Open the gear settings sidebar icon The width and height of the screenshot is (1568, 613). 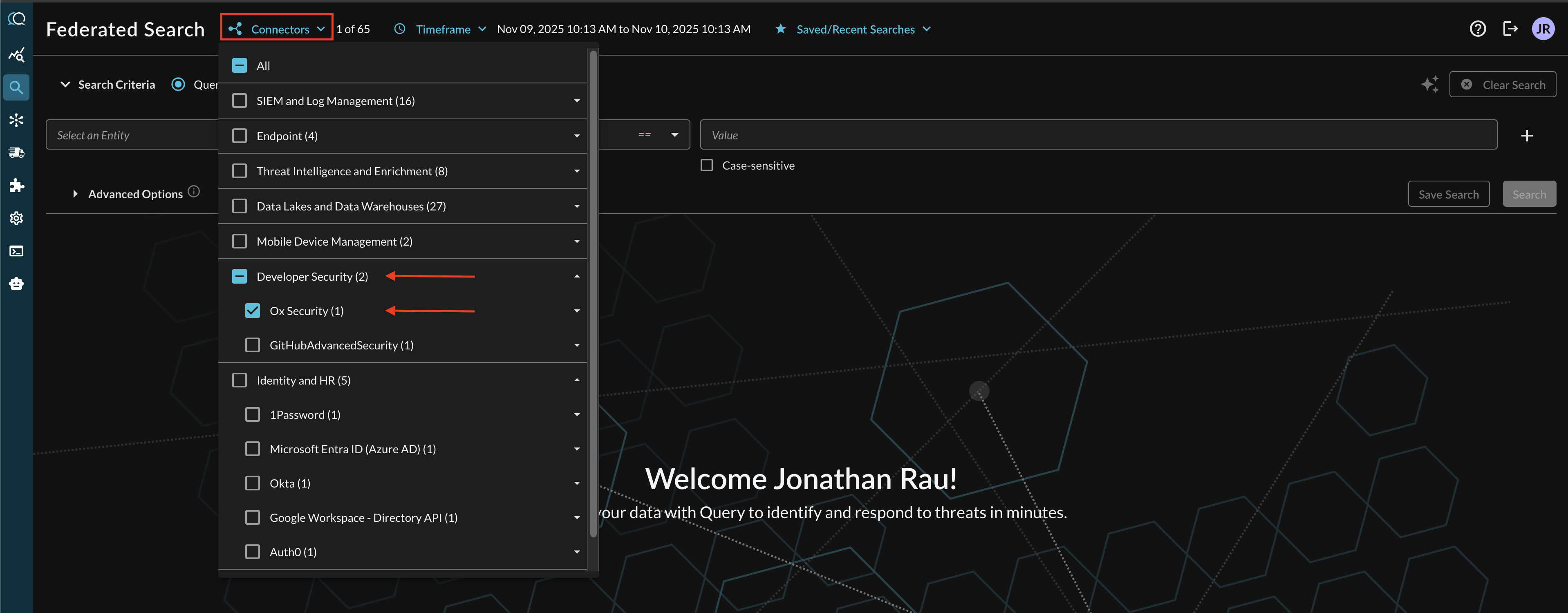point(16,218)
